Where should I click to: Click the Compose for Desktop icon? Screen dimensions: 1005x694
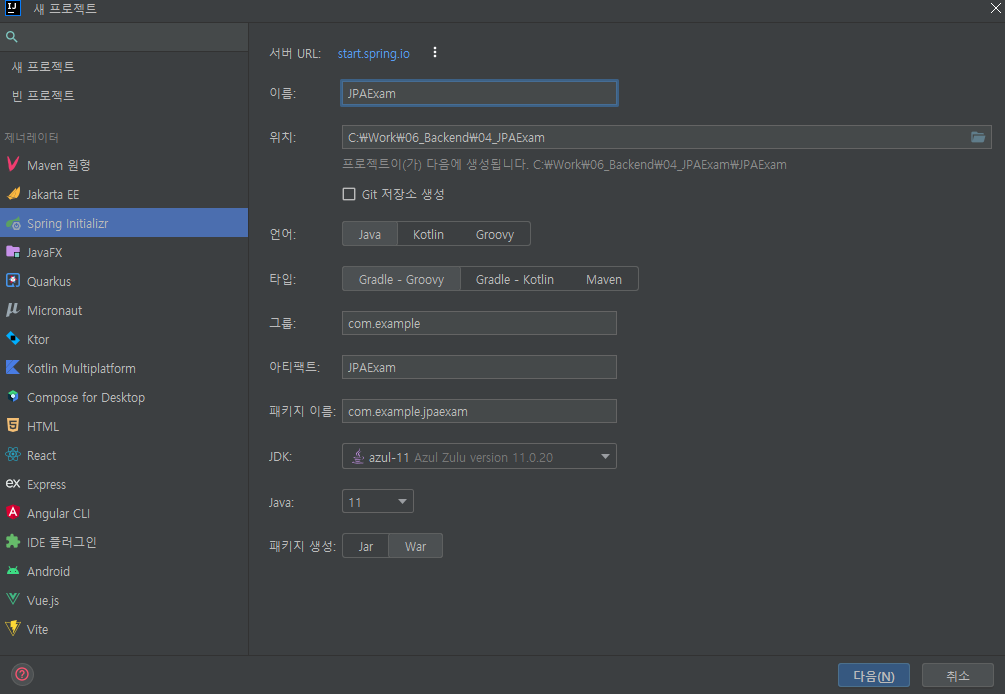[x=13, y=397]
